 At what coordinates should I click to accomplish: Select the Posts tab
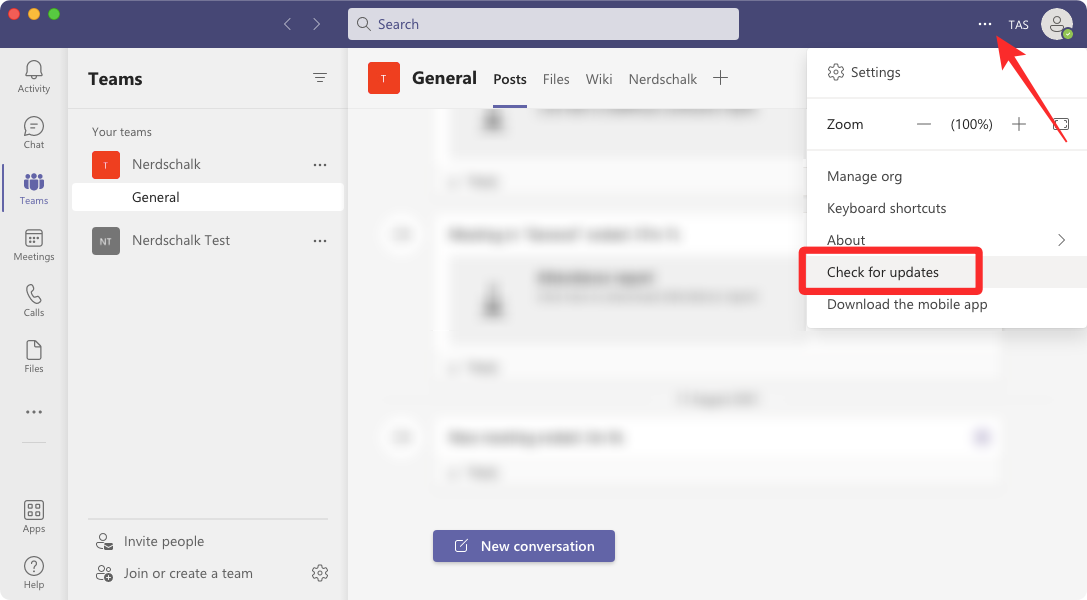(x=509, y=79)
